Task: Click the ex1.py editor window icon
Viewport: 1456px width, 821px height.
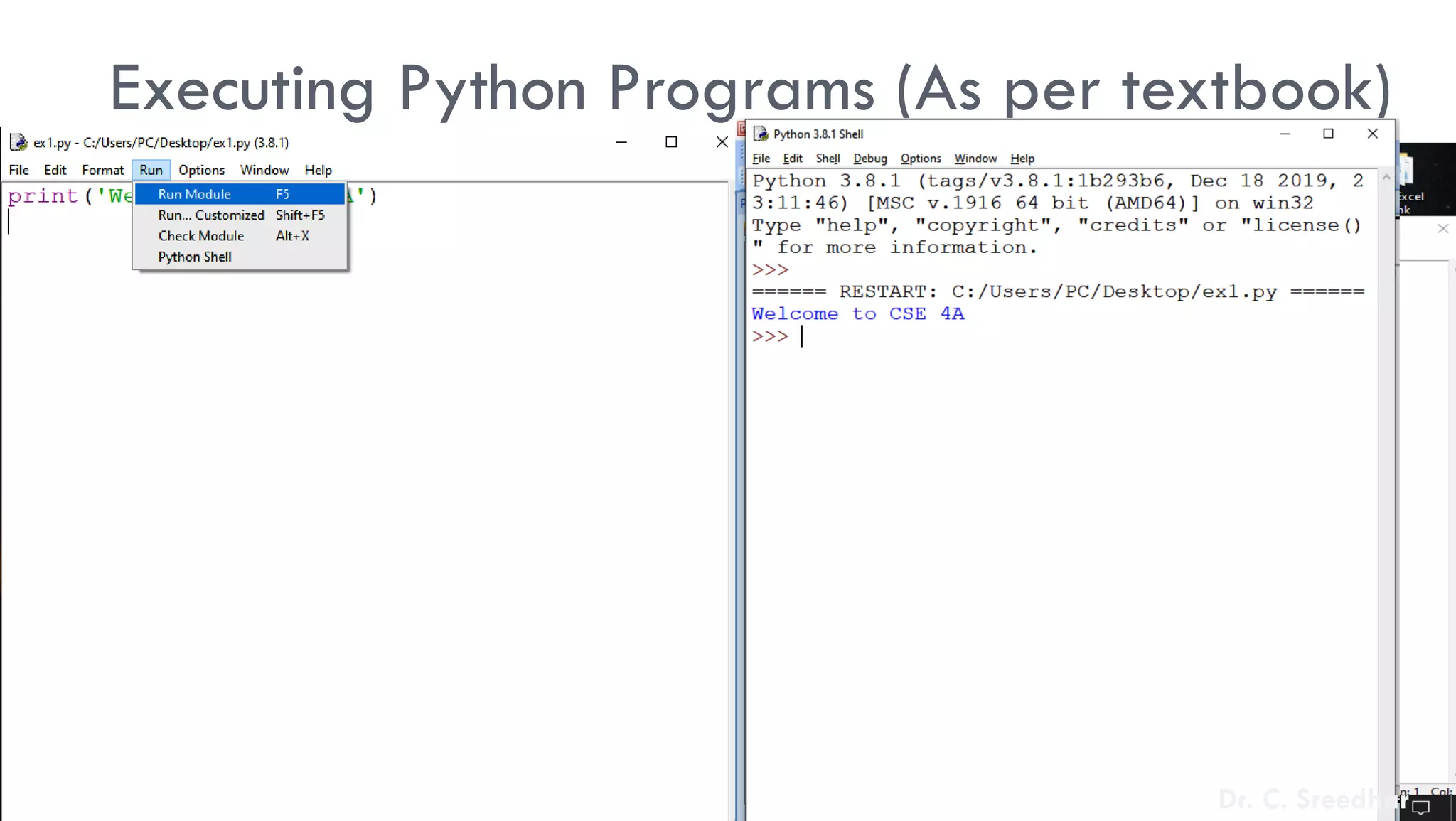Action: [18, 142]
